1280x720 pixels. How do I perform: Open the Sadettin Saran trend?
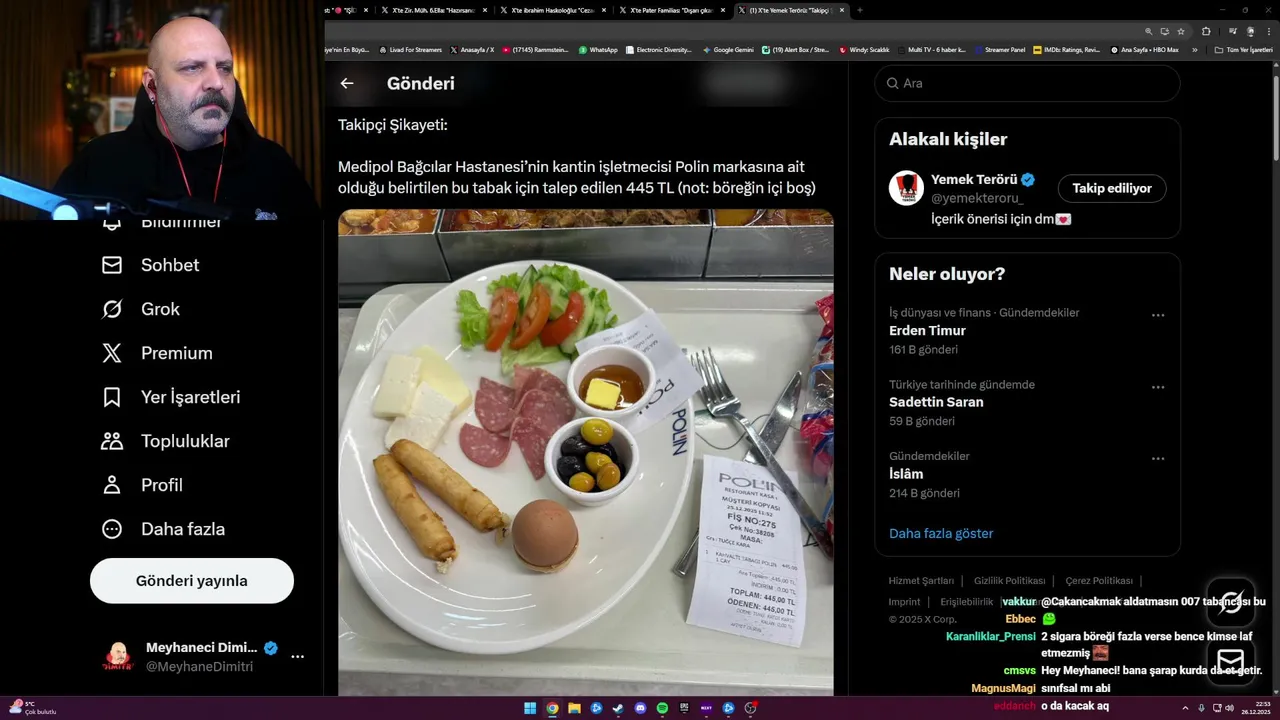[x=936, y=402]
